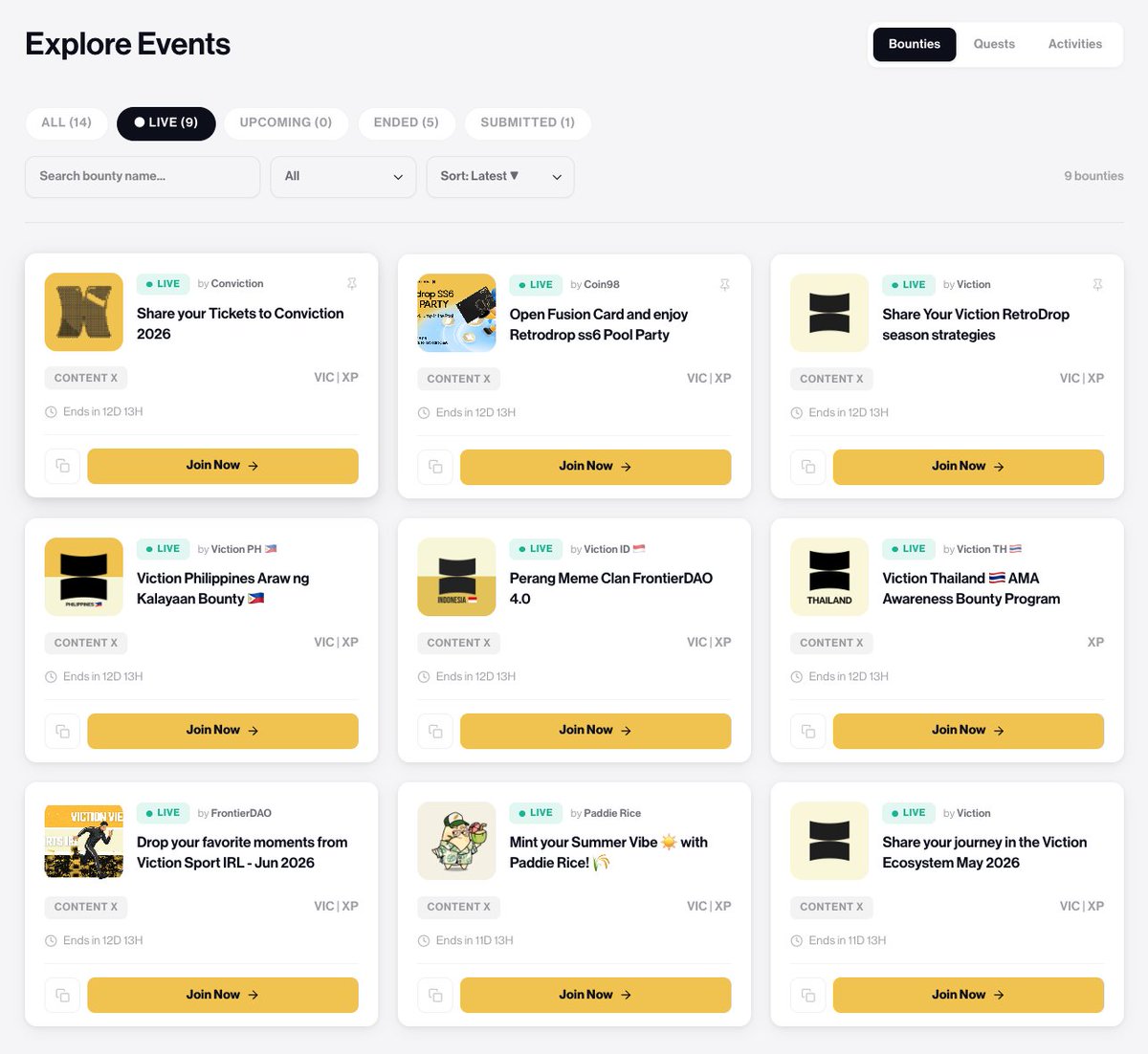Open 'Viction Thailand AMA Awareness Bounty Program' title
The image size is (1148, 1054).
[x=971, y=588]
